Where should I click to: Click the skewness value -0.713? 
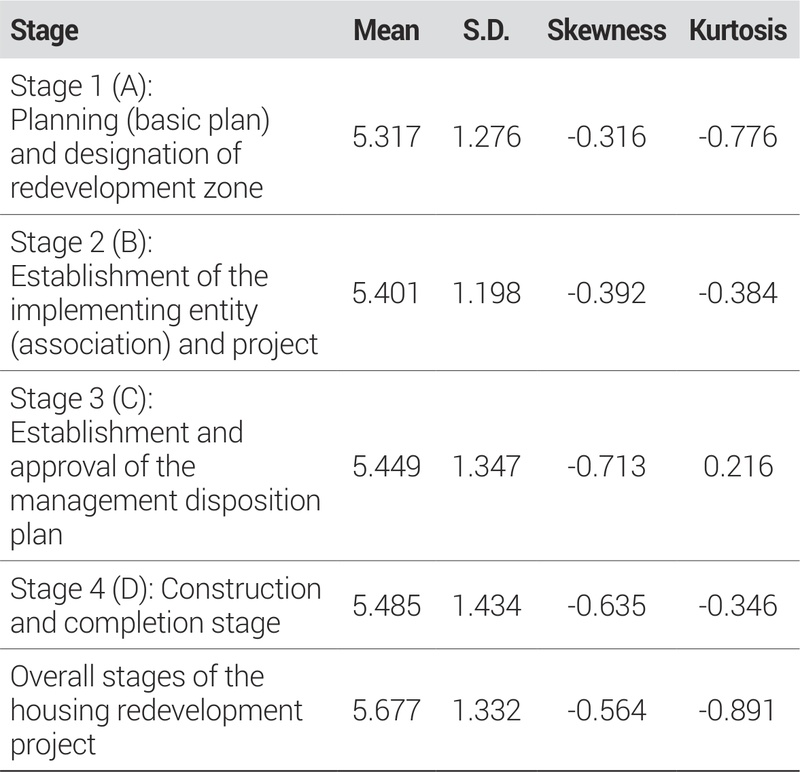(x=606, y=466)
